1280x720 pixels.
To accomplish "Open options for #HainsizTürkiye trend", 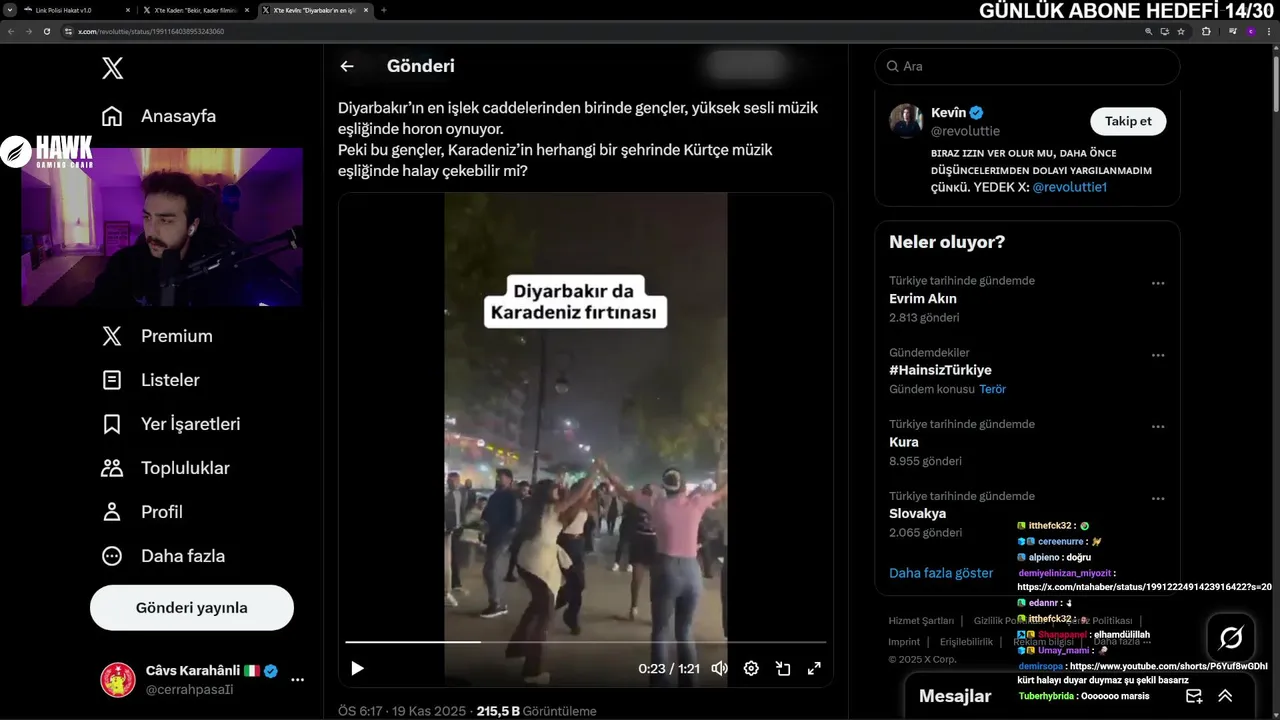I will click(1158, 355).
